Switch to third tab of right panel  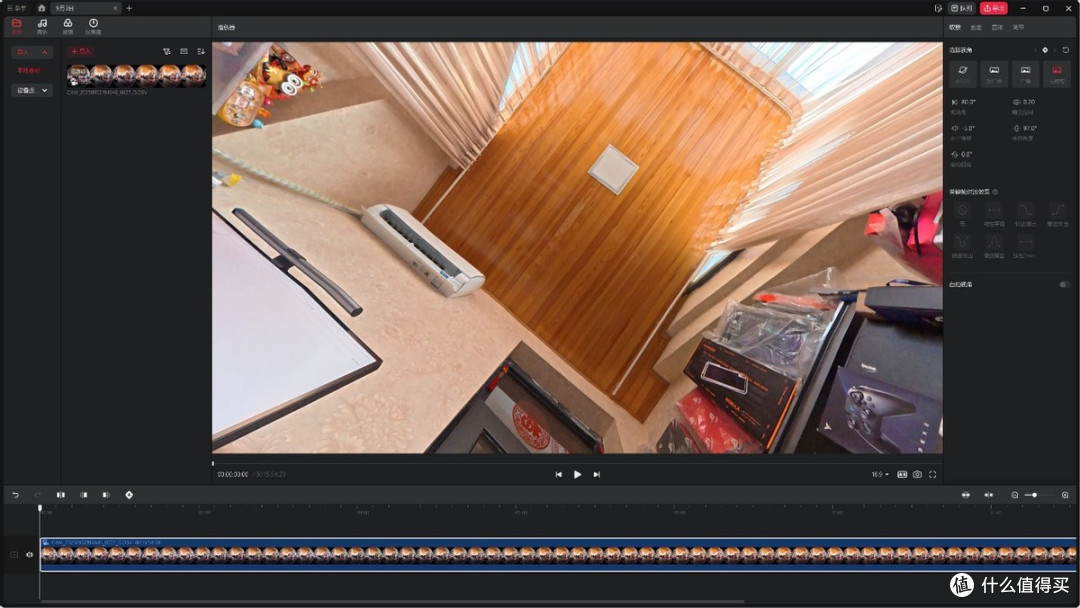[997, 28]
